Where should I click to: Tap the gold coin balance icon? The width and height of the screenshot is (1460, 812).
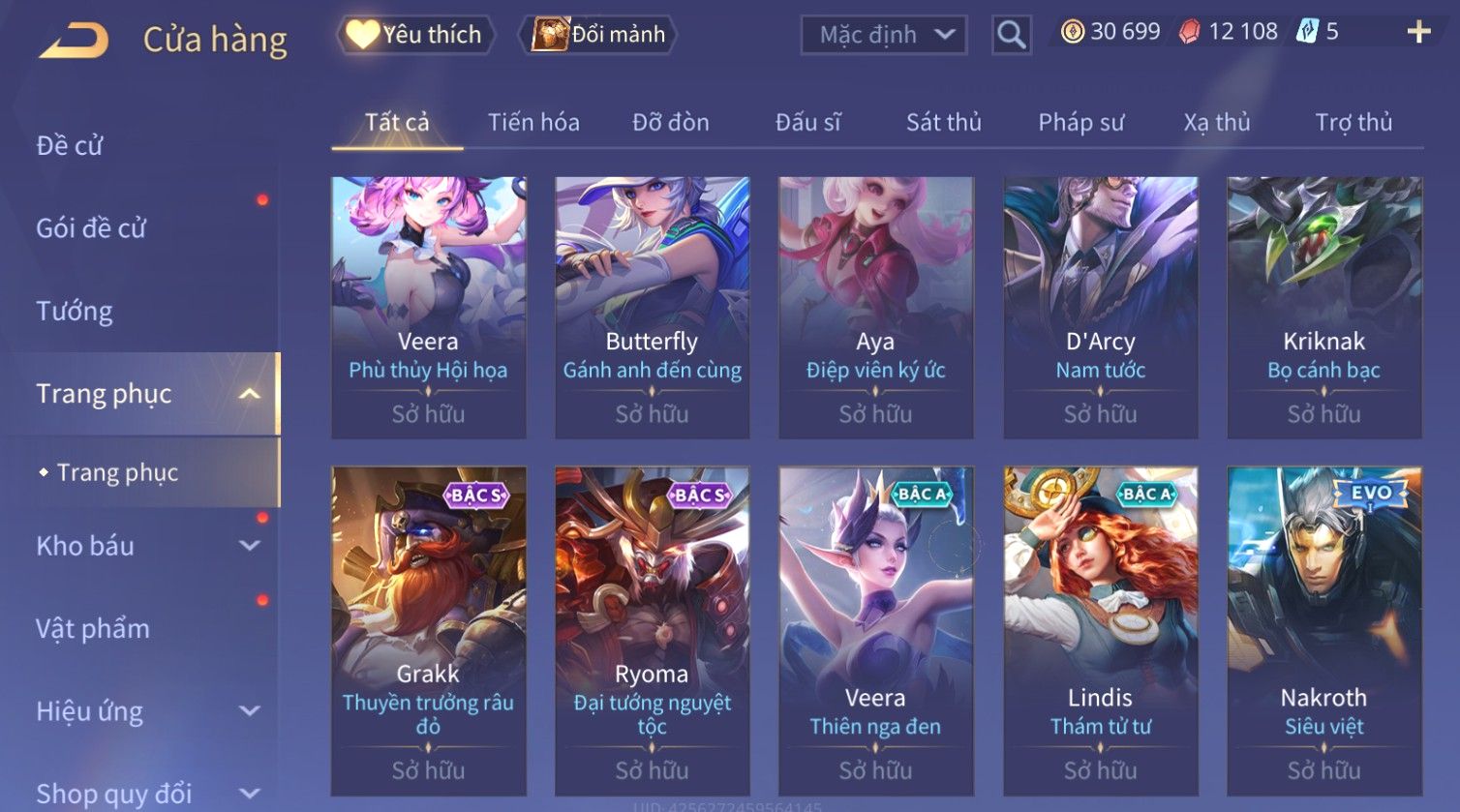(x=1072, y=32)
